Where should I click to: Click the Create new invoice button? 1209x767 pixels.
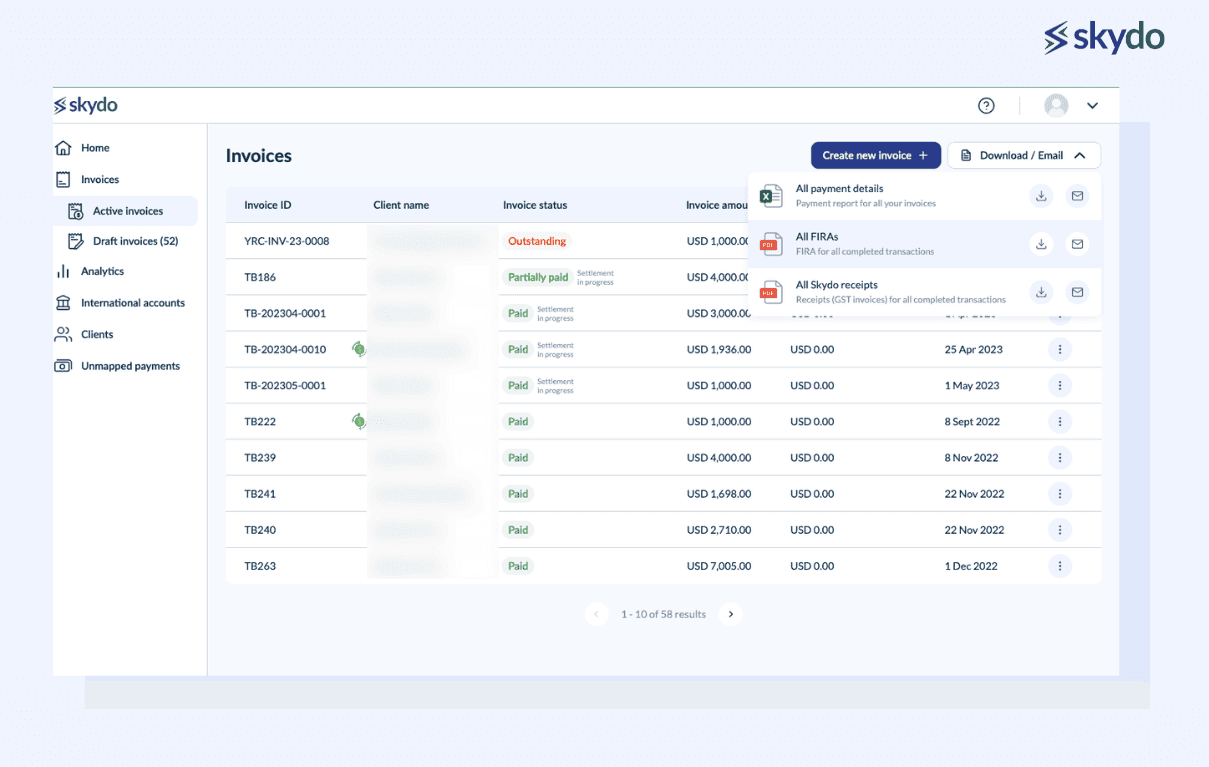(x=875, y=155)
